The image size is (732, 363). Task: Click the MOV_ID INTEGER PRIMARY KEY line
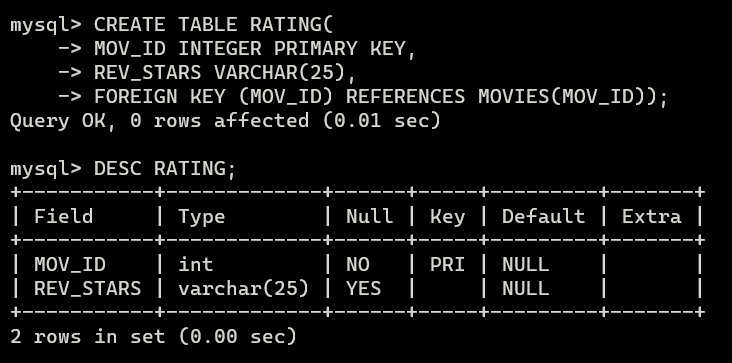pyautogui.click(x=255, y=49)
